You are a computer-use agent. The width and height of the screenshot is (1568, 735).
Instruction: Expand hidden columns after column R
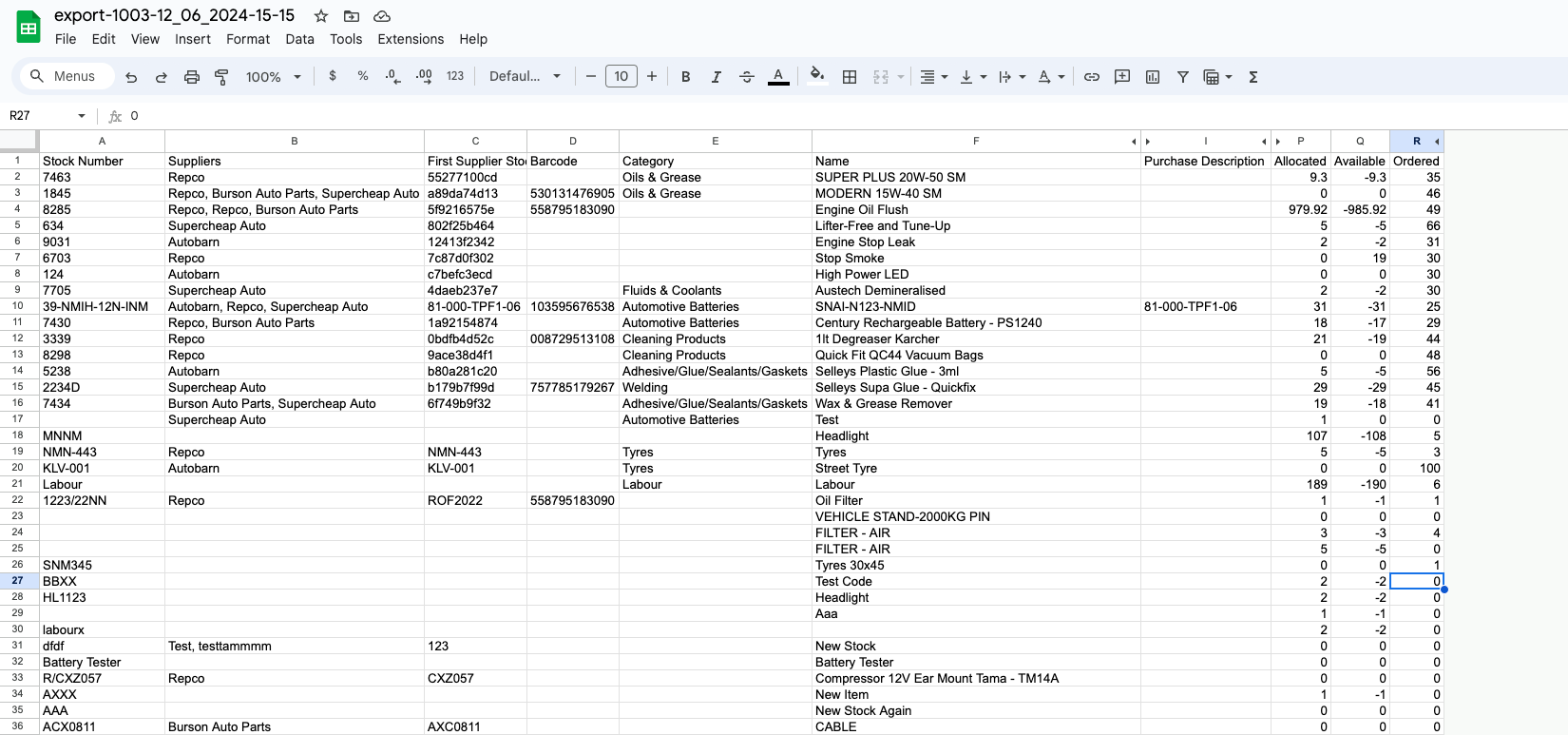coord(1437,142)
